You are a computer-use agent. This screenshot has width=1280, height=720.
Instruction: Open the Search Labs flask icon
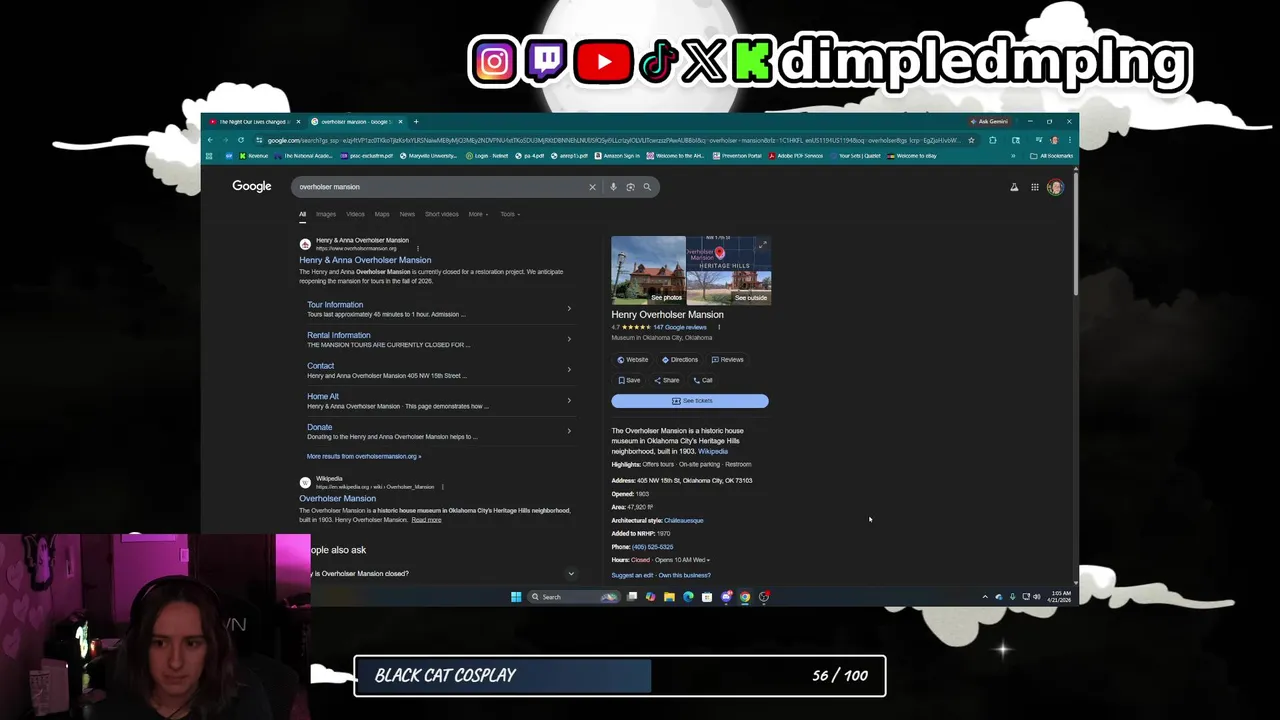(x=1014, y=187)
